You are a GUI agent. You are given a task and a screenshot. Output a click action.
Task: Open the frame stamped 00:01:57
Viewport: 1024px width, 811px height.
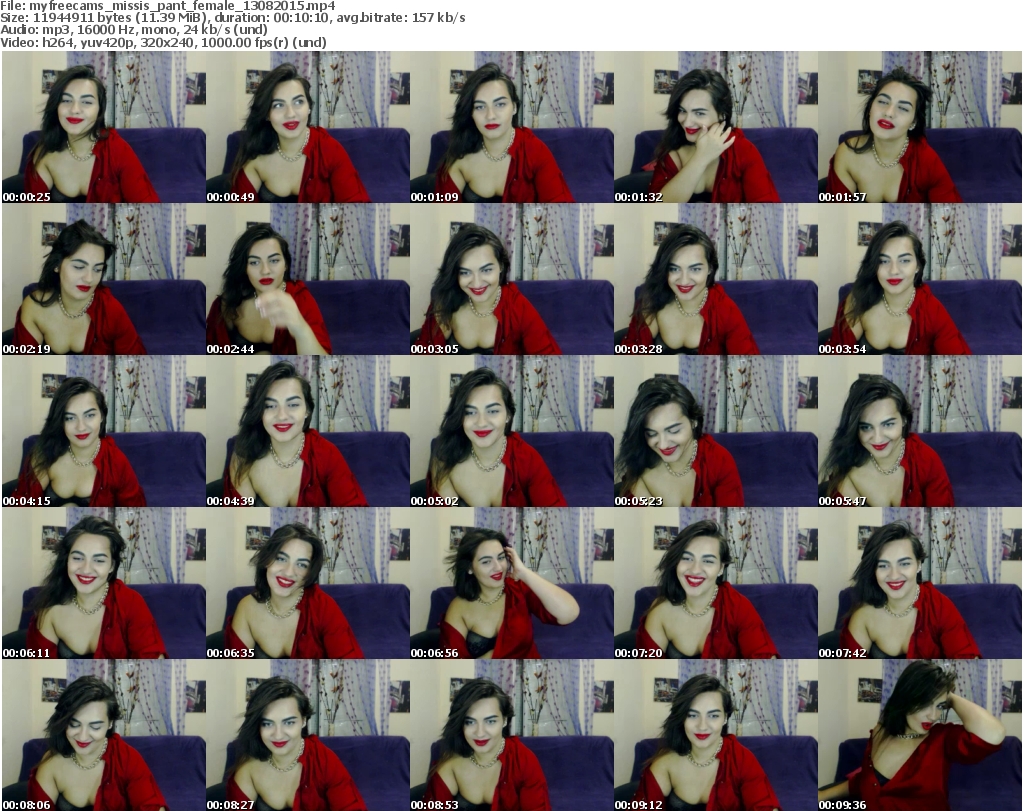(920, 127)
